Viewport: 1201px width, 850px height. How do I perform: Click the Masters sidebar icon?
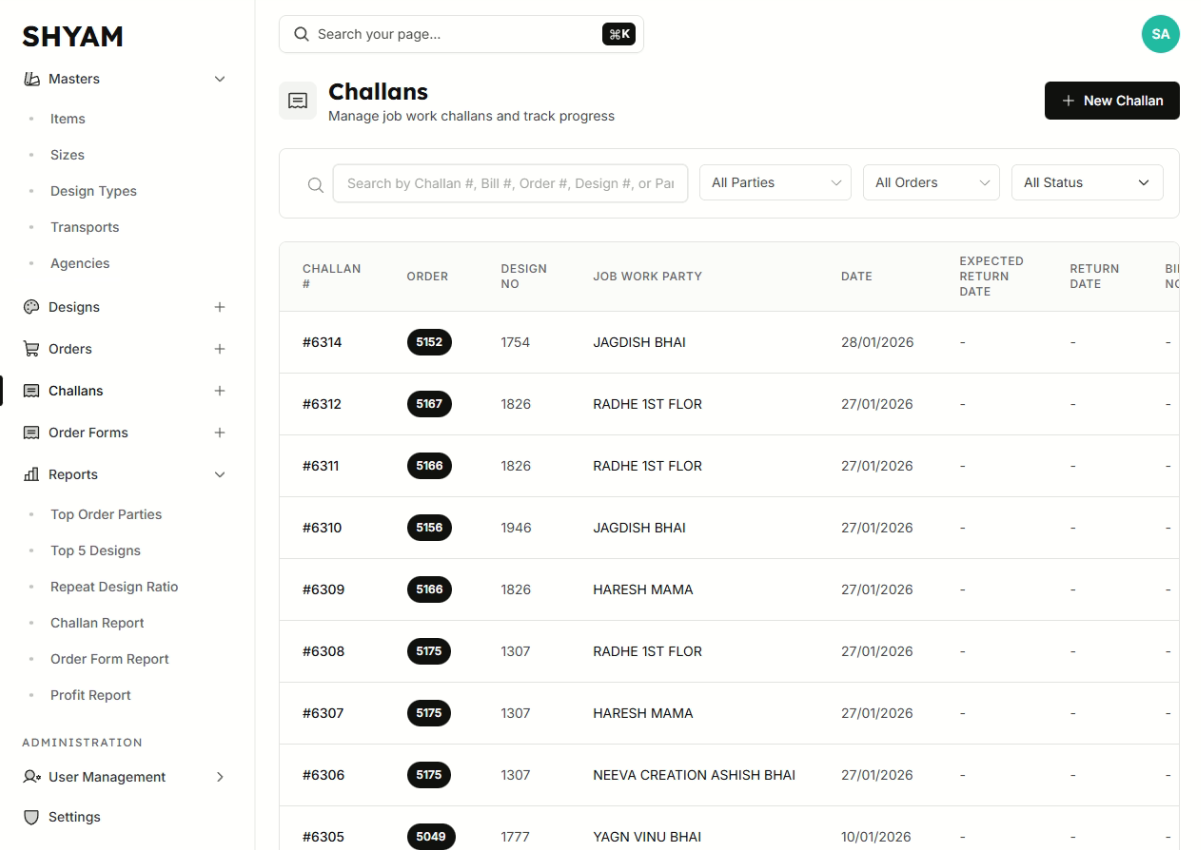pos(31,79)
